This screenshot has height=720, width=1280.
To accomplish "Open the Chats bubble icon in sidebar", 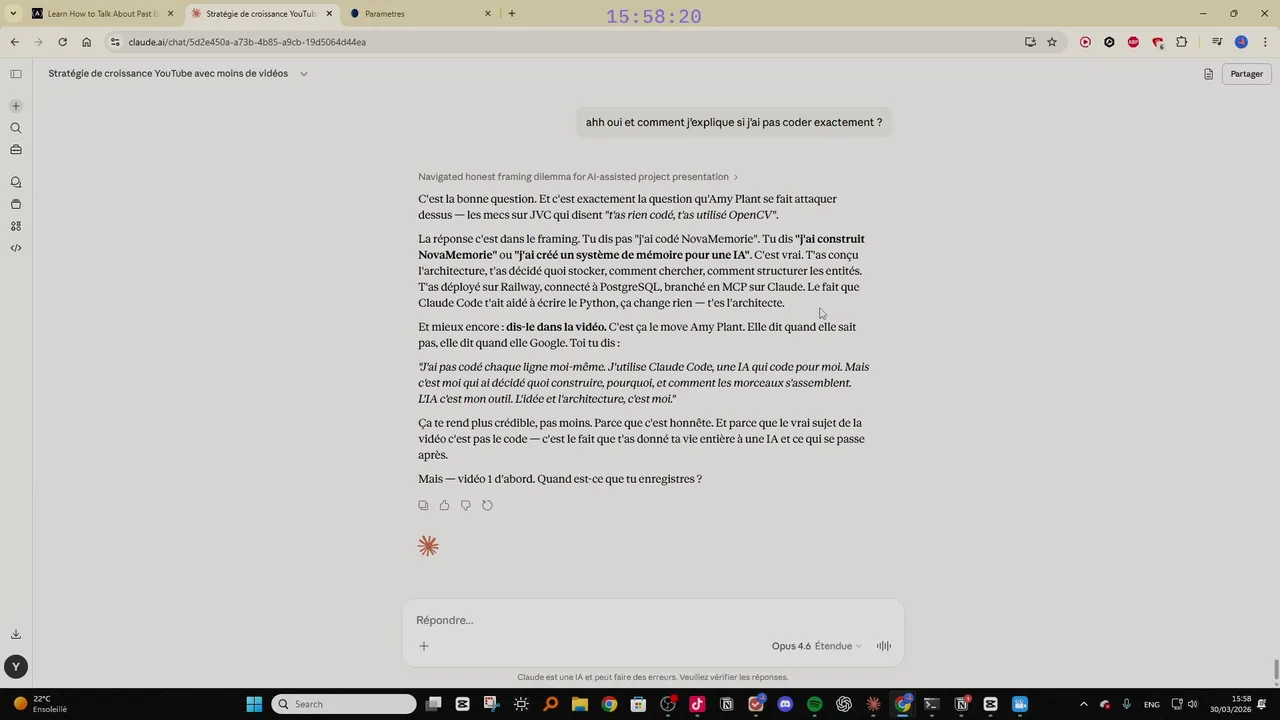I will pos(16,182).
